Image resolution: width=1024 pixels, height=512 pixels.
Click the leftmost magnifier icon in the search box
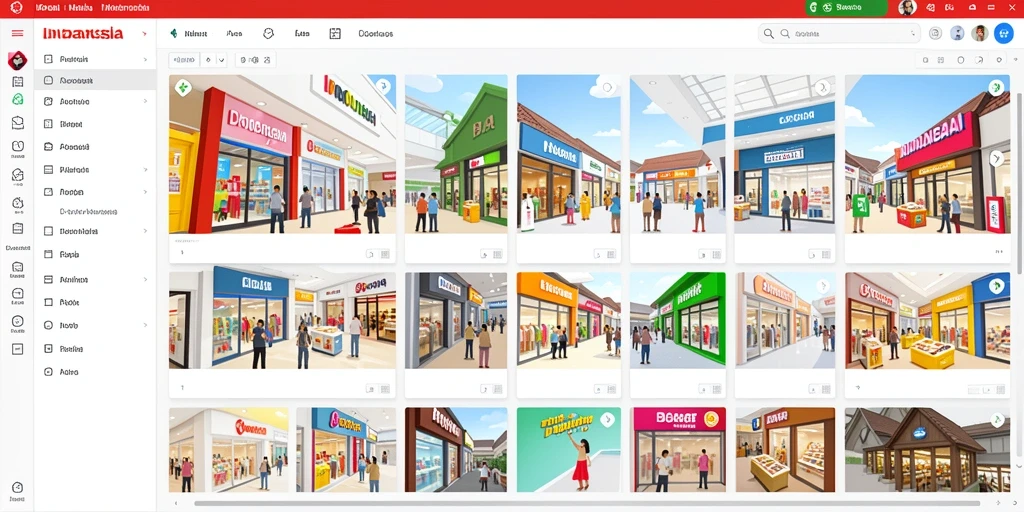coord(769,33)
